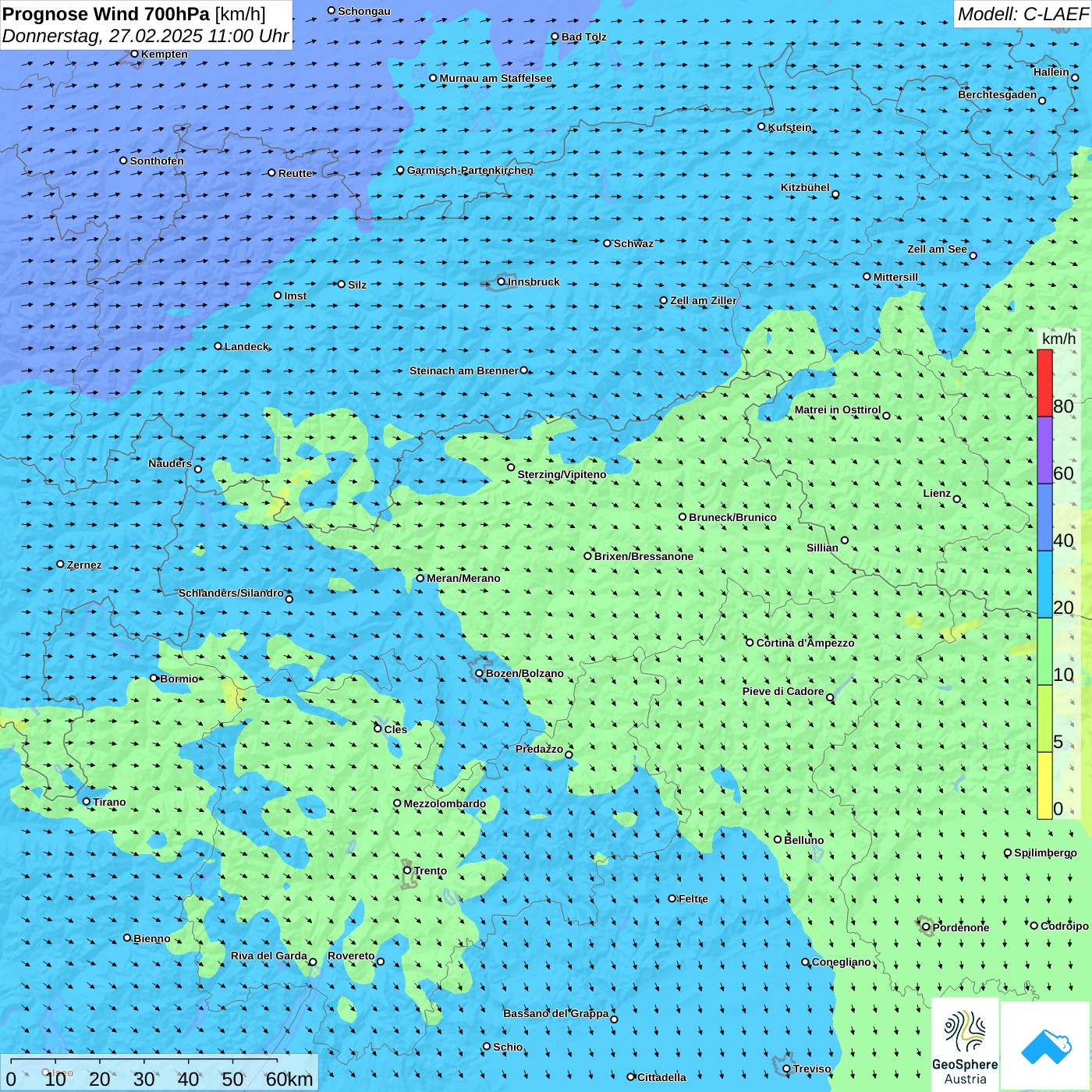Click the dark green 10–20 km/h legend band
Viewport: 1092px width, 1092px height.
click(1044, 651)
